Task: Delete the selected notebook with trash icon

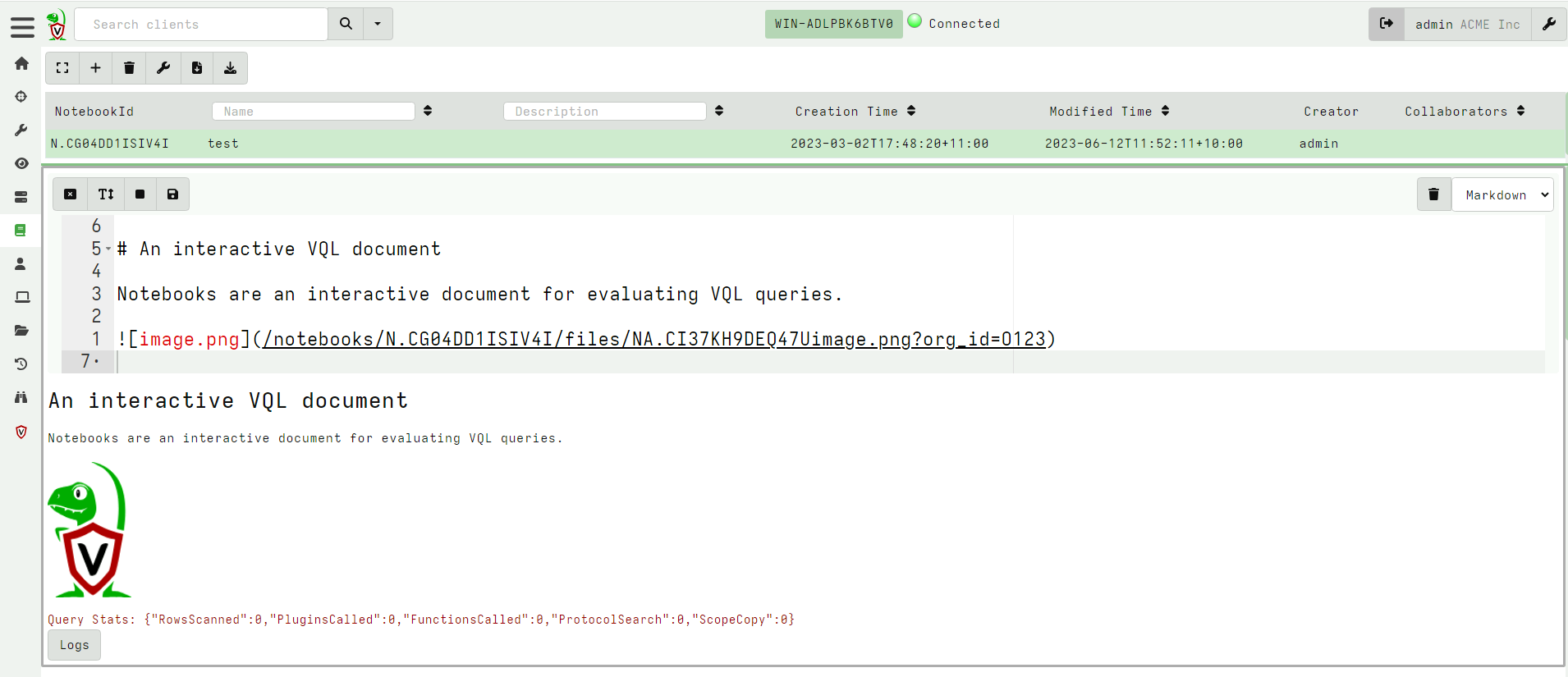Action: click(x=129, y=68)
